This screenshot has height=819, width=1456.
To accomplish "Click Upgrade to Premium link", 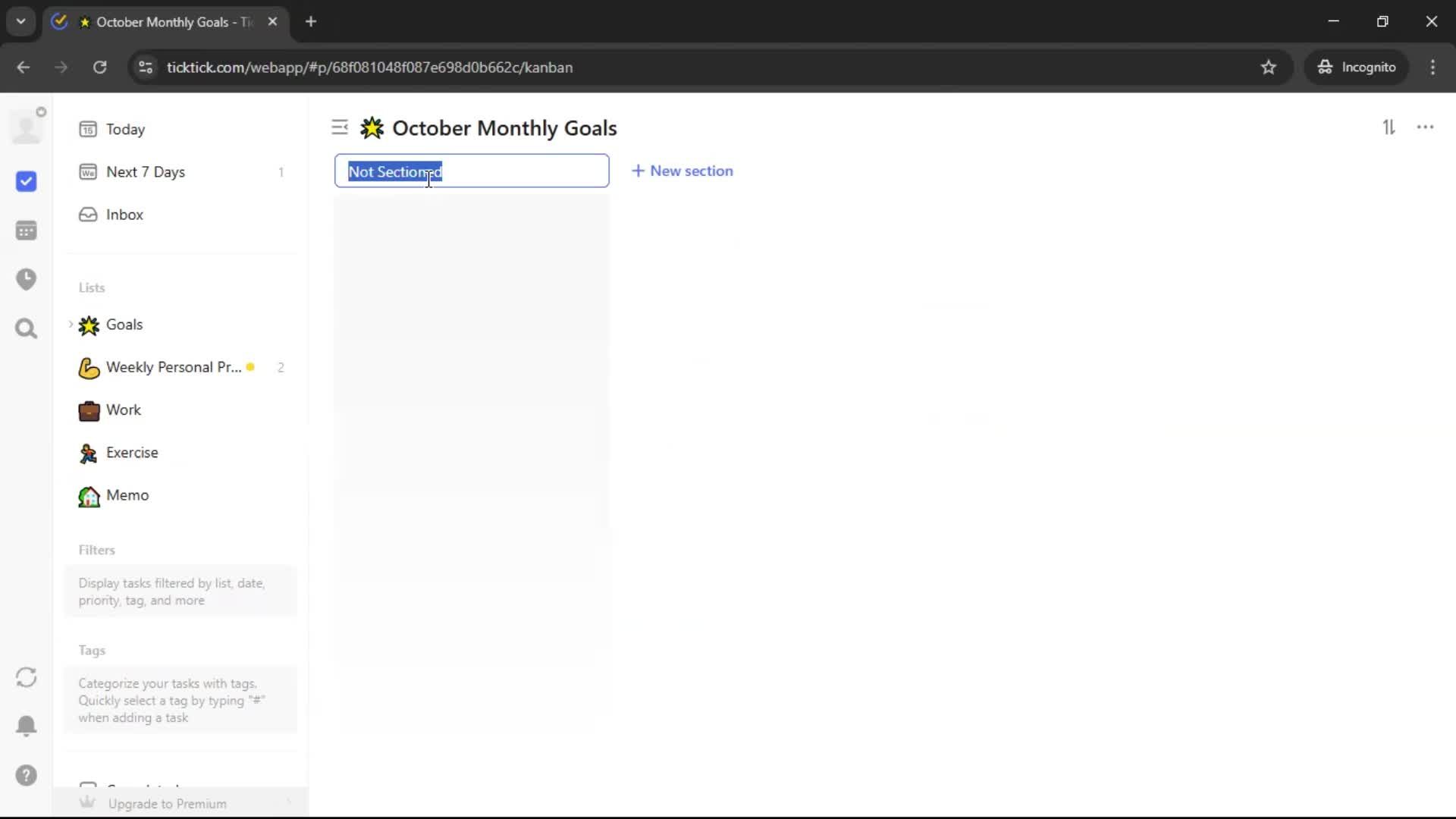I will coord(167,804).
